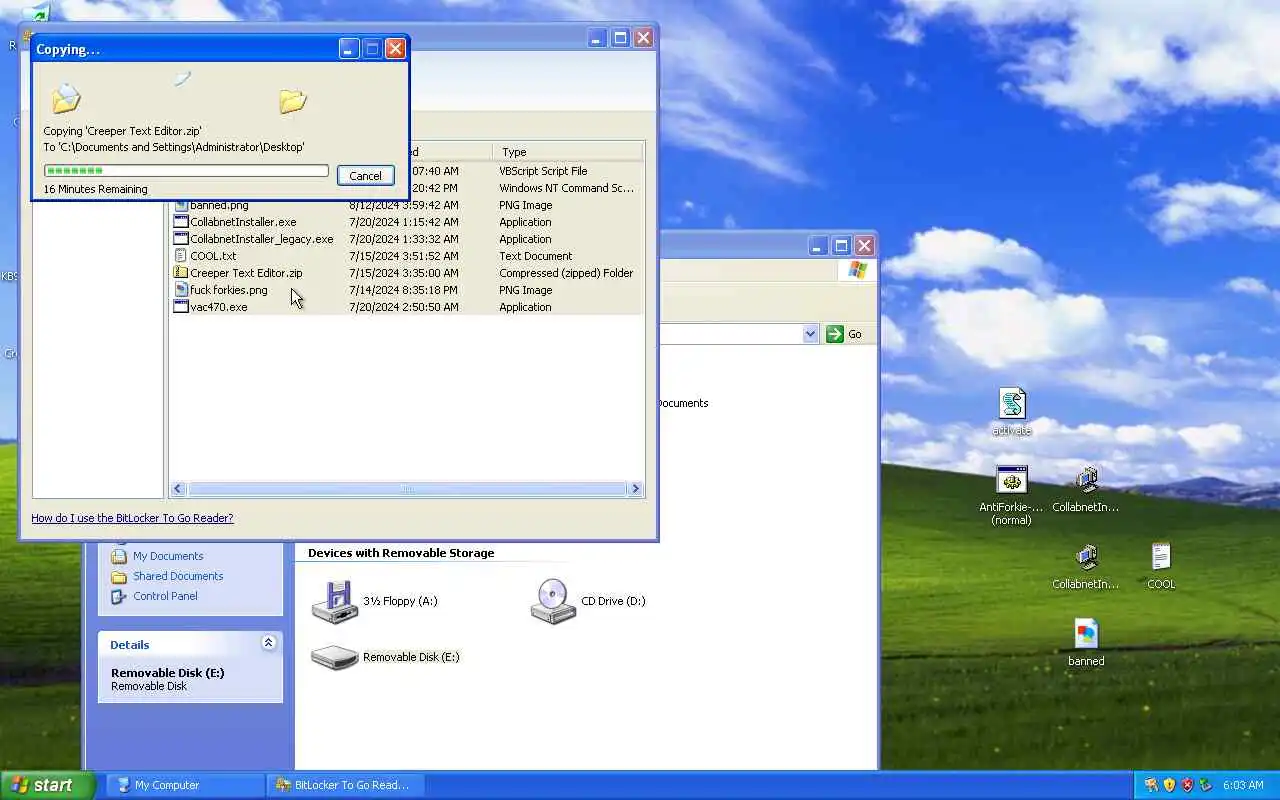Click the date 7/15/2024 3:35:00 AM

[x=404, y=273]
